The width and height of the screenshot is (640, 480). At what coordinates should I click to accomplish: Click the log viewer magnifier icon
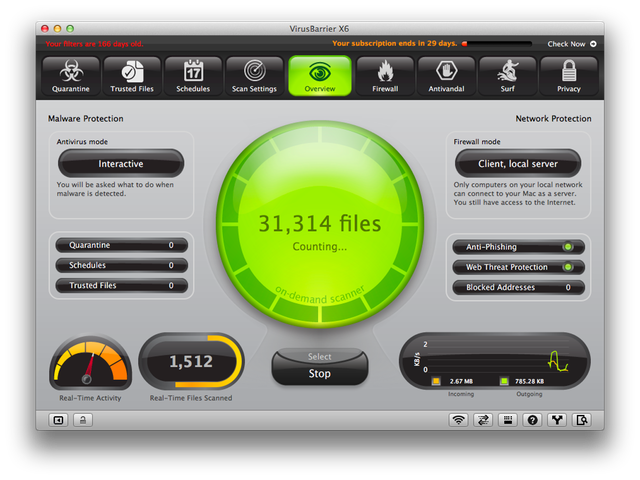[x=582, y=420]
